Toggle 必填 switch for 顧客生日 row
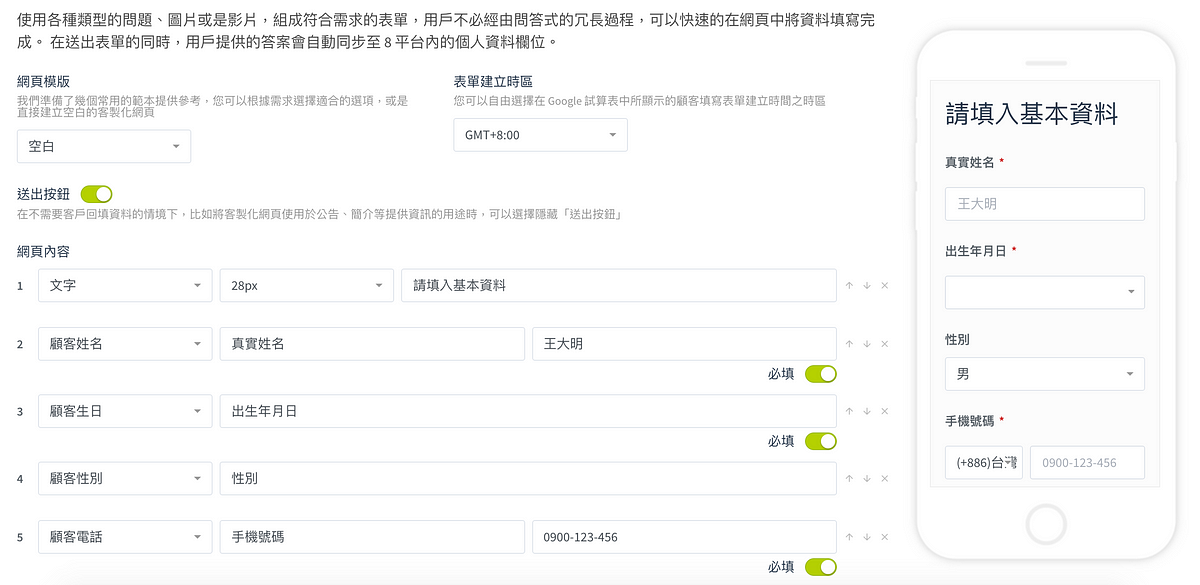The height and width of the screenshot is (585, 1200). coord(821,441)
